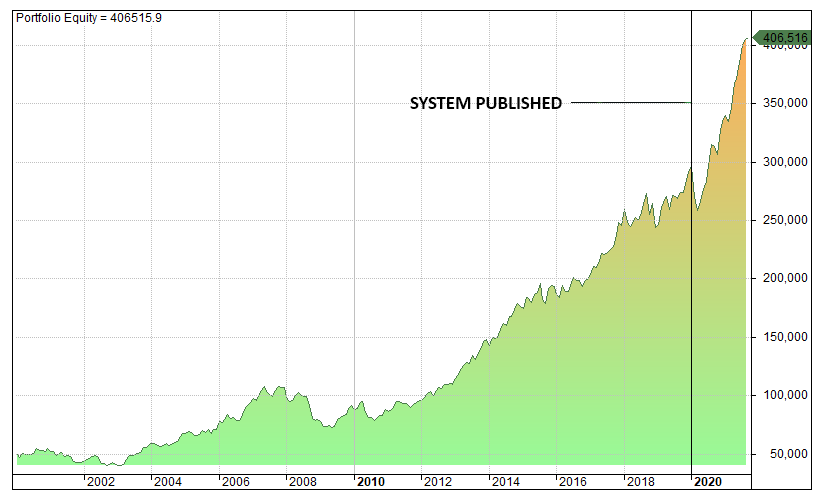Click the 150,000 y-axis label
The height and width of the screenshot is (502, 827).
click(x=785, y=337)
